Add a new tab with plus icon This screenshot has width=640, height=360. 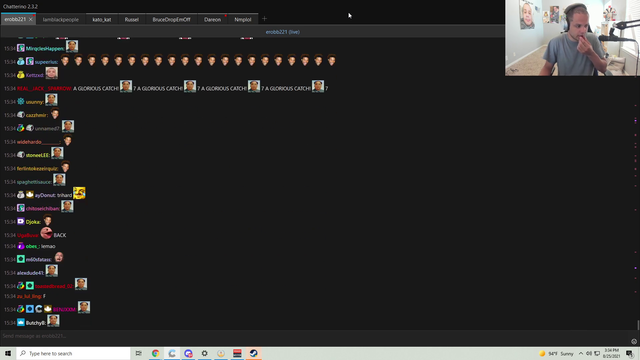tap(264, 19)
